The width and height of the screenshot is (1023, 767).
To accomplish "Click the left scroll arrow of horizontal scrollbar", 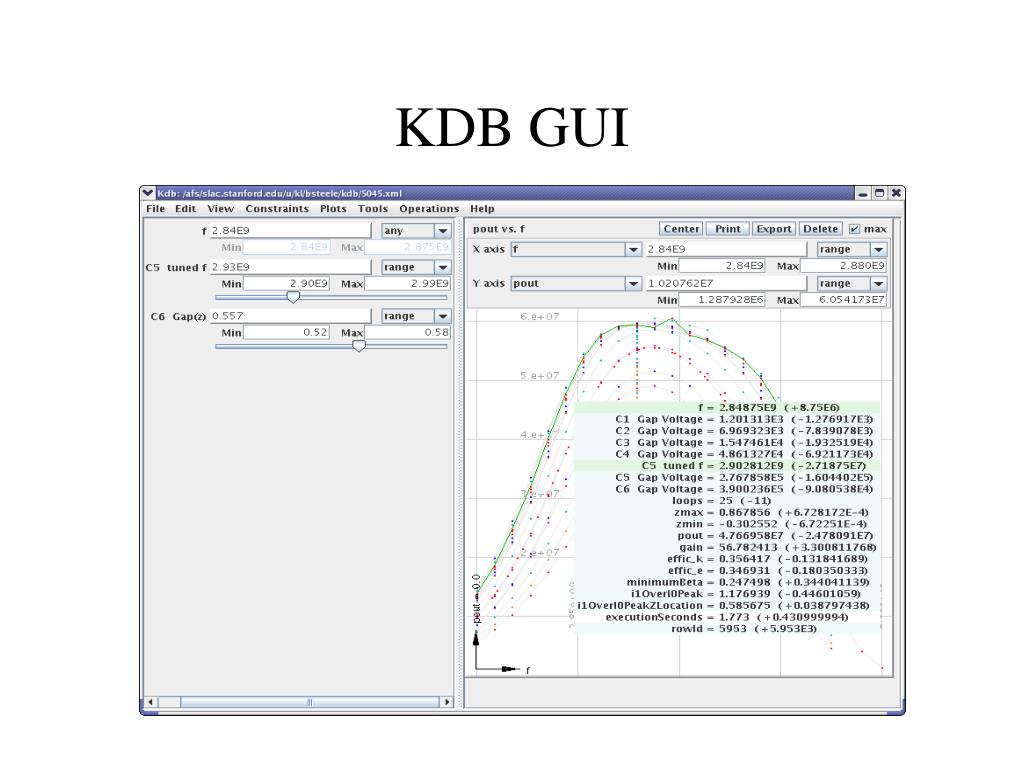I will click(151, 702).
